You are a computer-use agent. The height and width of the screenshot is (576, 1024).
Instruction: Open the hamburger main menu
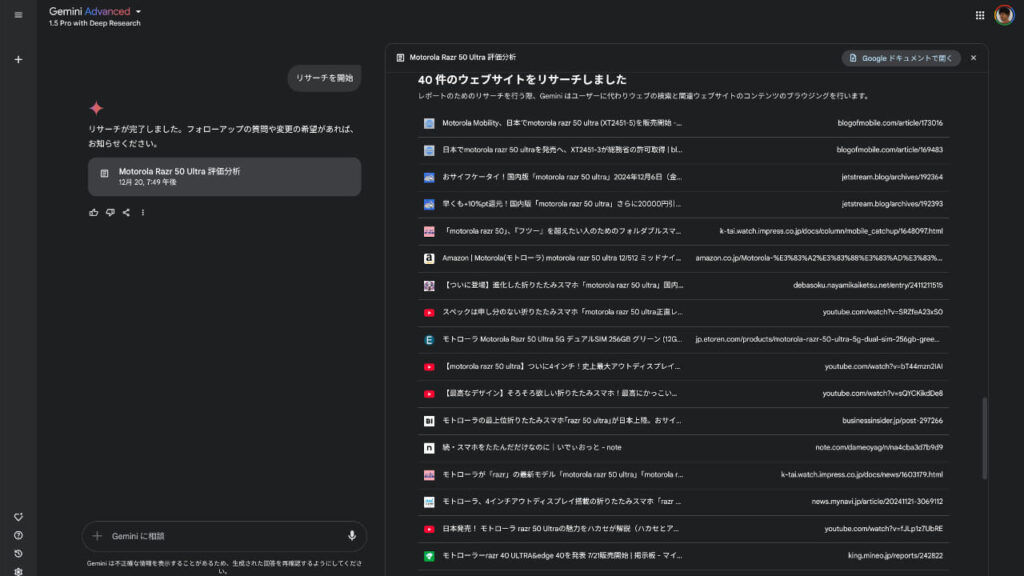click(x=18, y=15)
